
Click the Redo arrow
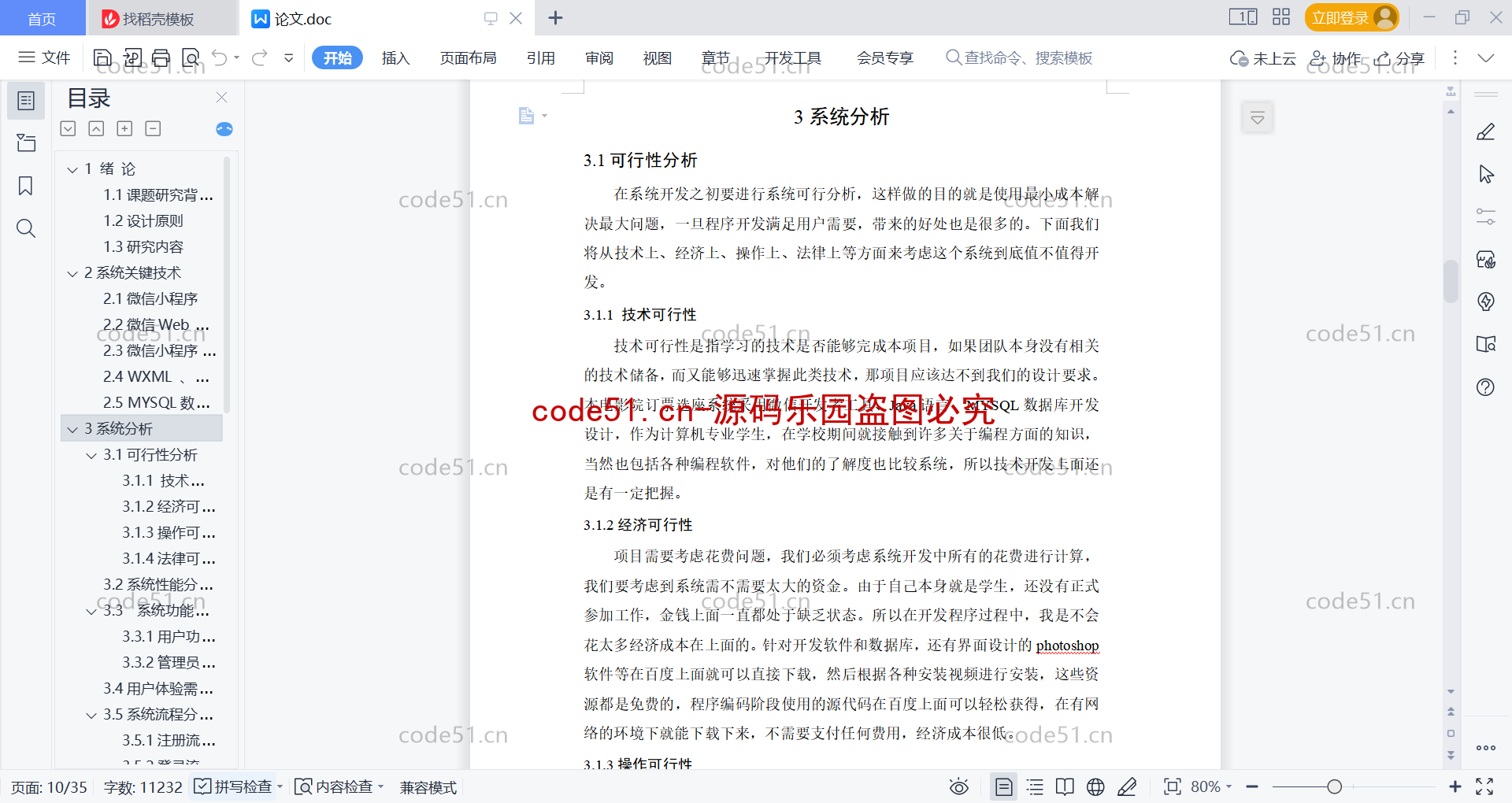[x=260, y=57]
